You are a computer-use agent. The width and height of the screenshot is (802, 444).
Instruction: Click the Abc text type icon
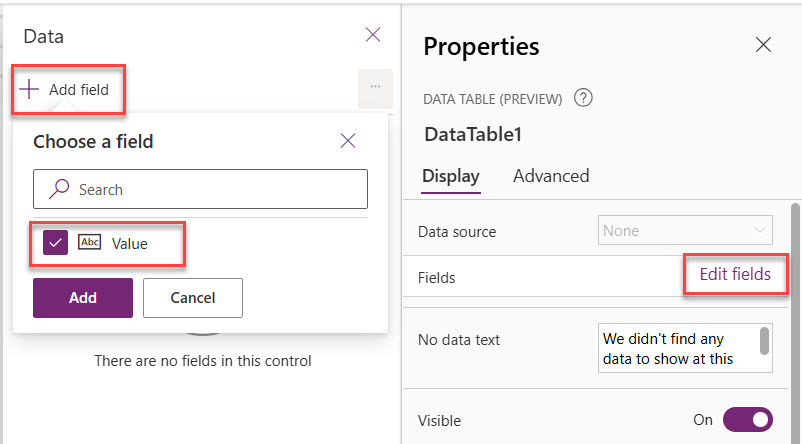[90, 243]
